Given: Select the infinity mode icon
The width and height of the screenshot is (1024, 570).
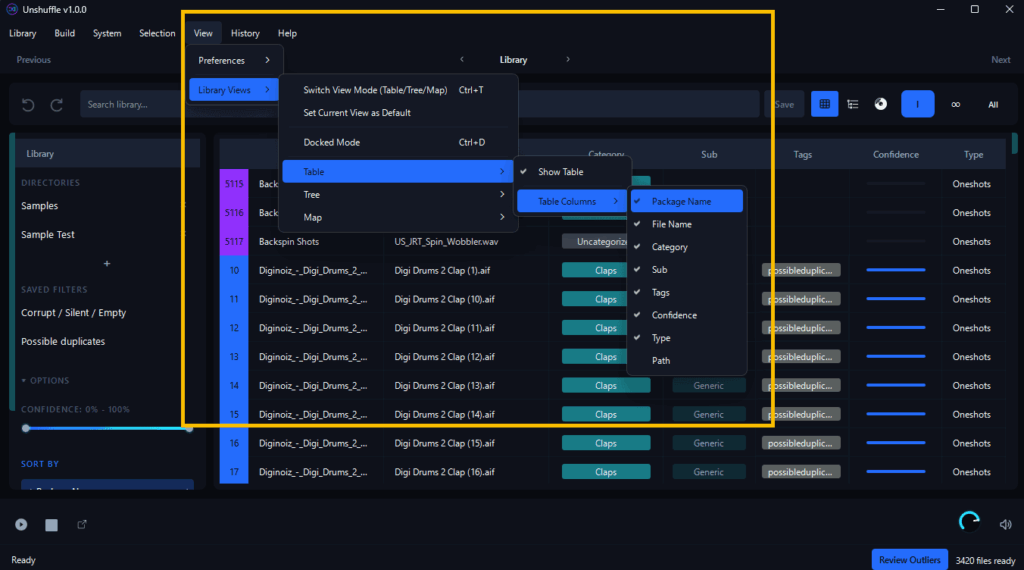Looking at the screenshot, I should pyautogui.click(x=955, y=104).
